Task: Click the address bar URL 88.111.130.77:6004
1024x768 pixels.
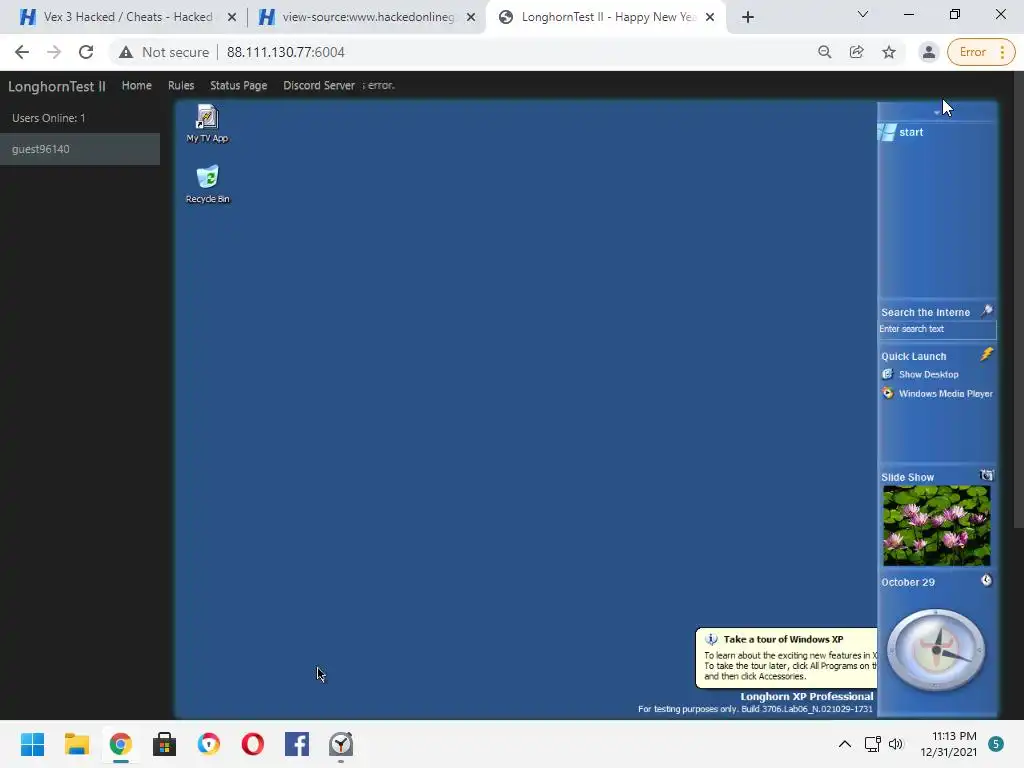Action: (285, 52)
